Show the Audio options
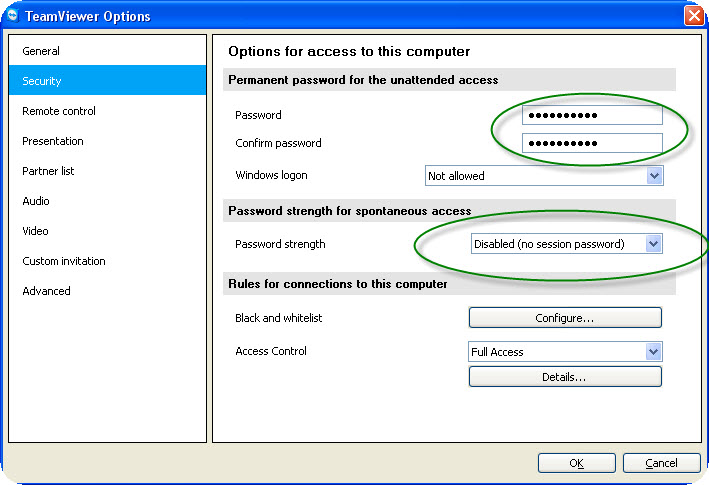The height and width of the screenshot is (485, 709). (36, 201)
